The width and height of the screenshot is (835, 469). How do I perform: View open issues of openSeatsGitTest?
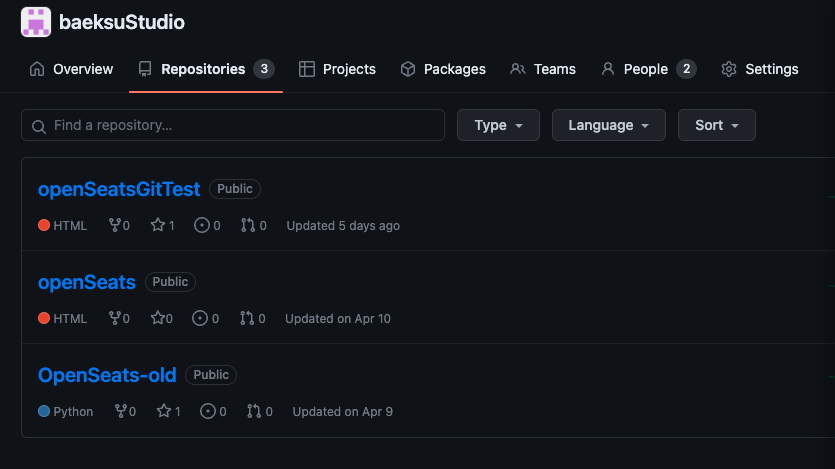click(207, 225)
